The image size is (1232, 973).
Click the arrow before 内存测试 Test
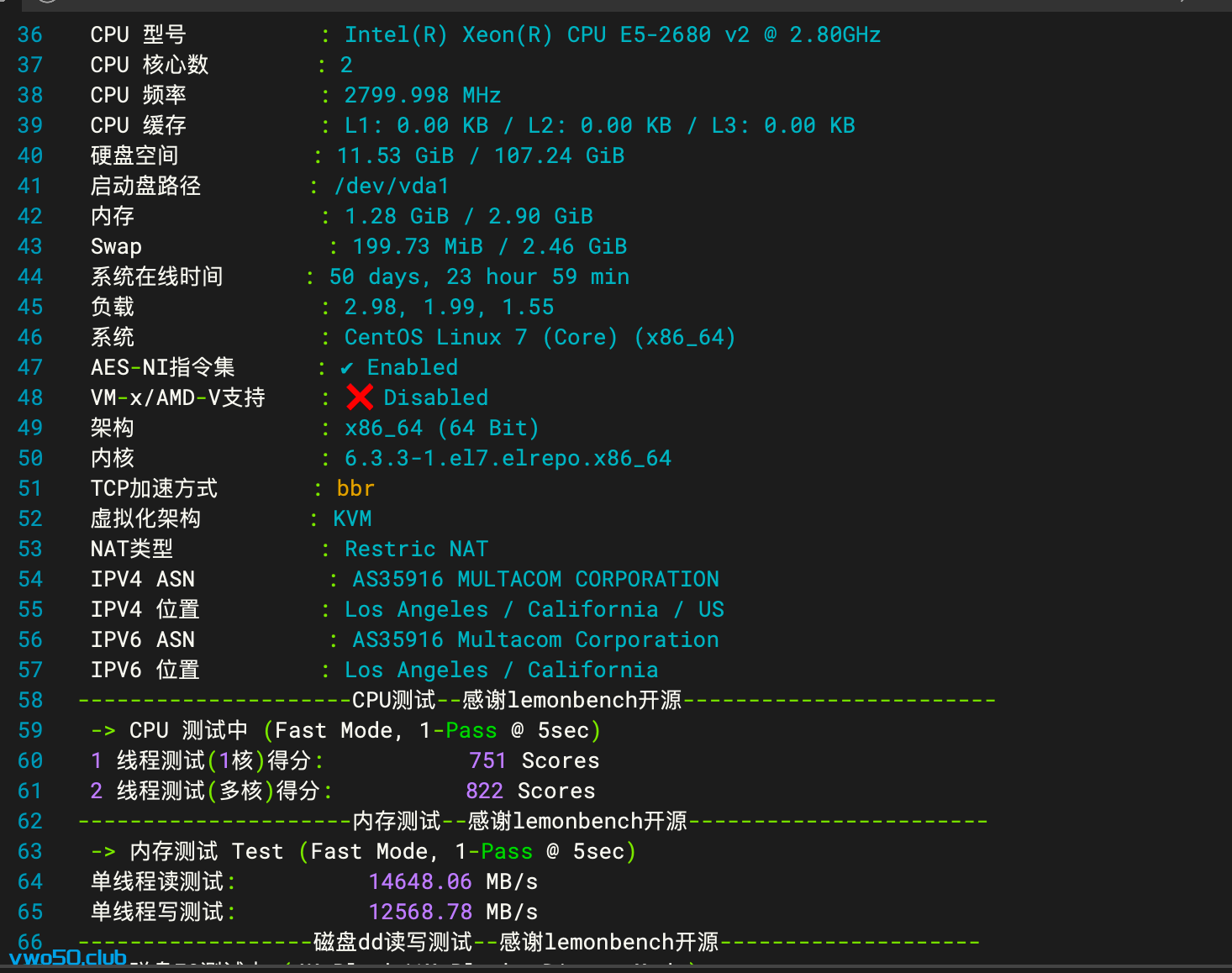point(103,852)
